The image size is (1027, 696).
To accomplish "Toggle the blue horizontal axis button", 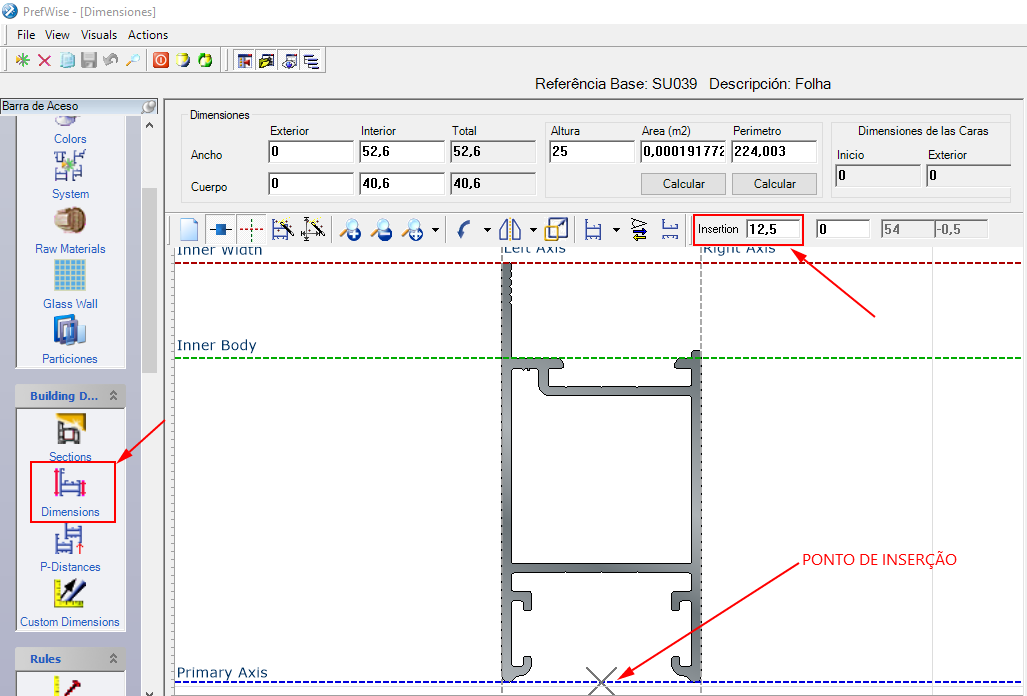I will (x=220, y=229).
